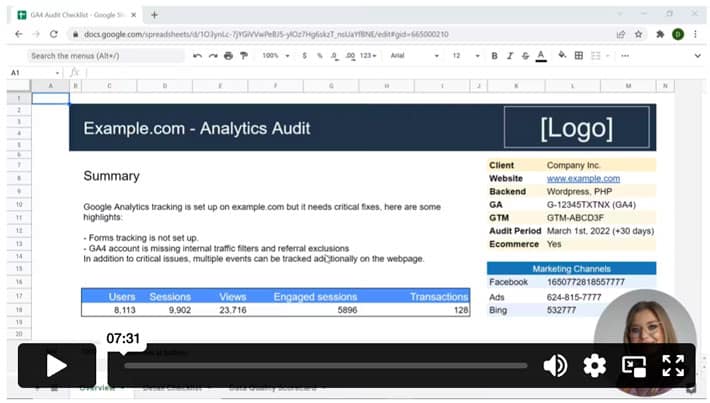
Task: Click the Facebook ID 1650772818557777
Action: pyautogui.click(x=585, y=282)
